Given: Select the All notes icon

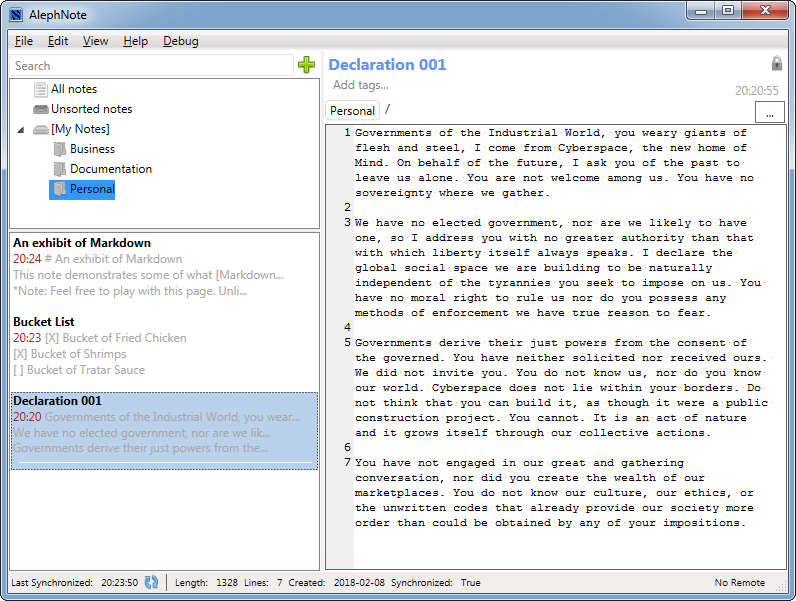Looking at the screenshot, I should [x=40, y=89].
